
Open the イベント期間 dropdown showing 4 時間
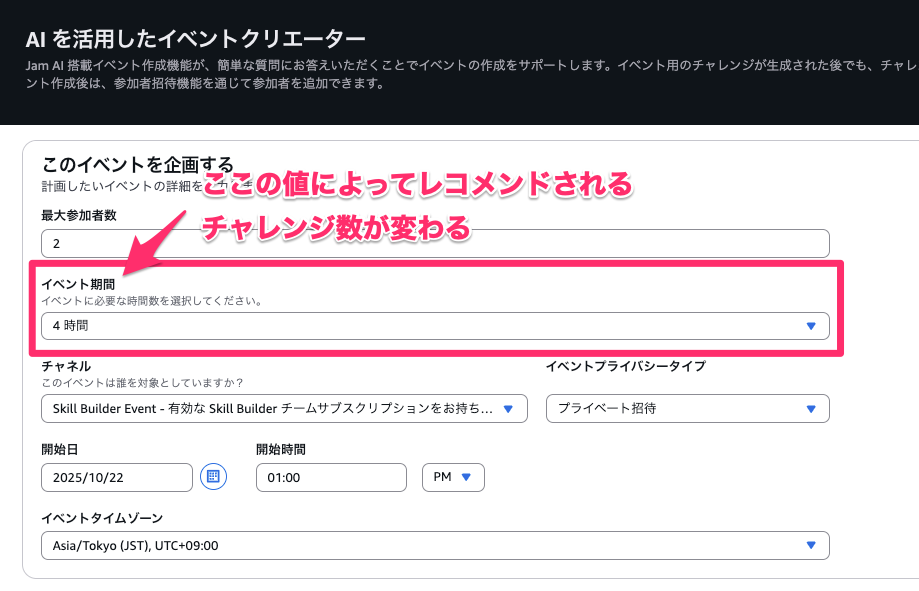[435, 326]
